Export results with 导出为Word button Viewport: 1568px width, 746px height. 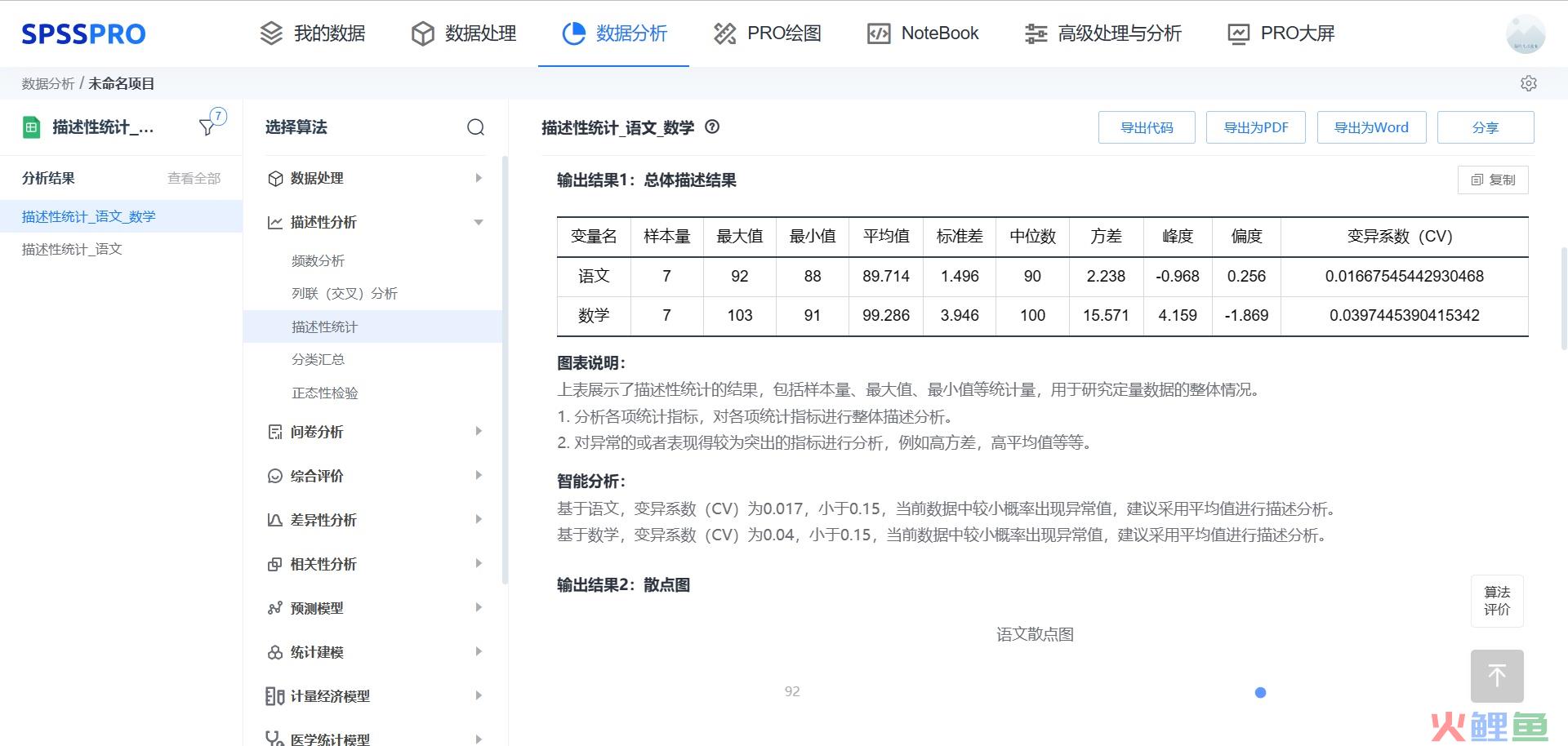click(1372, 127)
